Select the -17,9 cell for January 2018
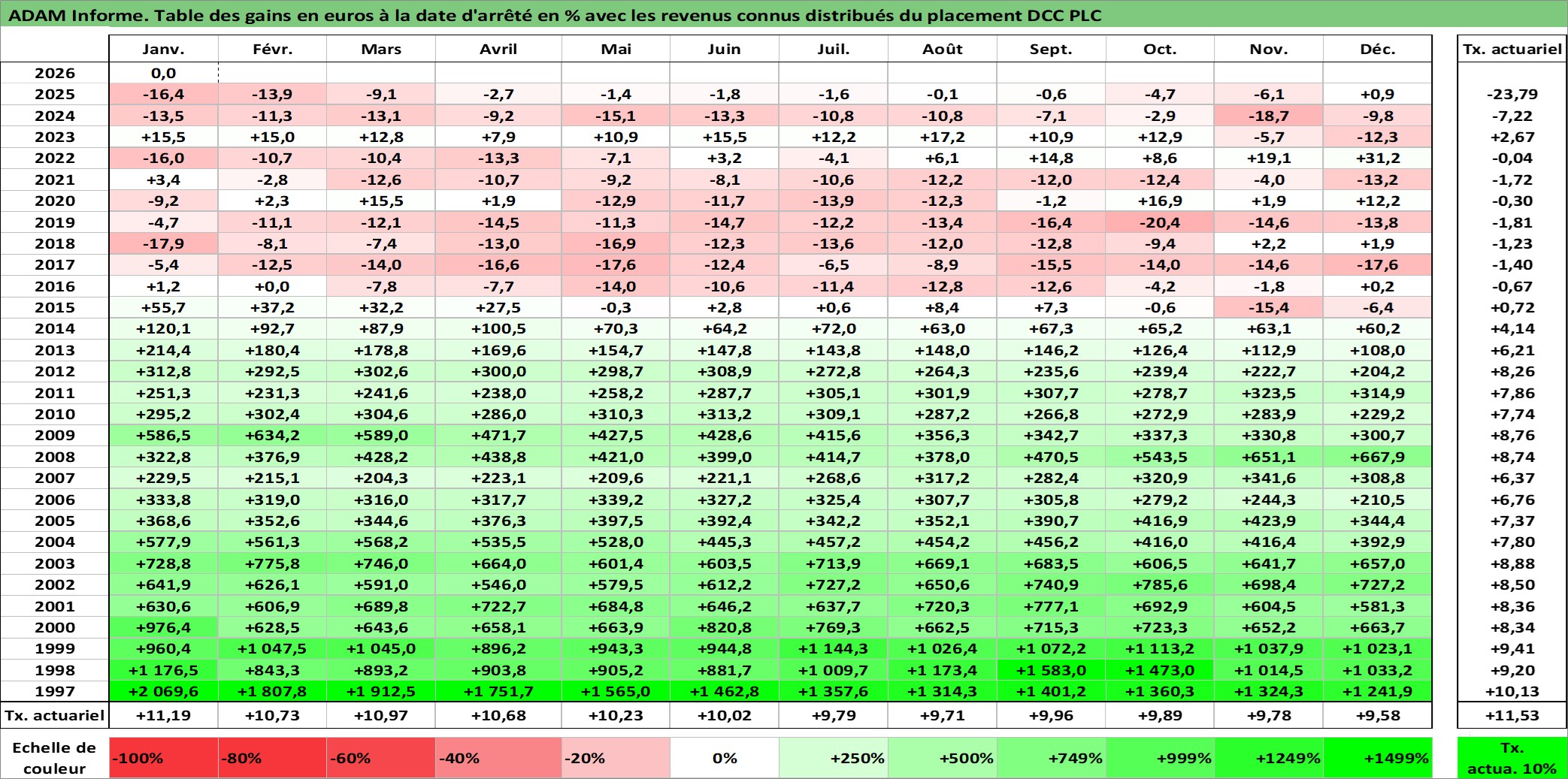The width and height of the screenshot is (1568, 779). [x=163, y=243]
